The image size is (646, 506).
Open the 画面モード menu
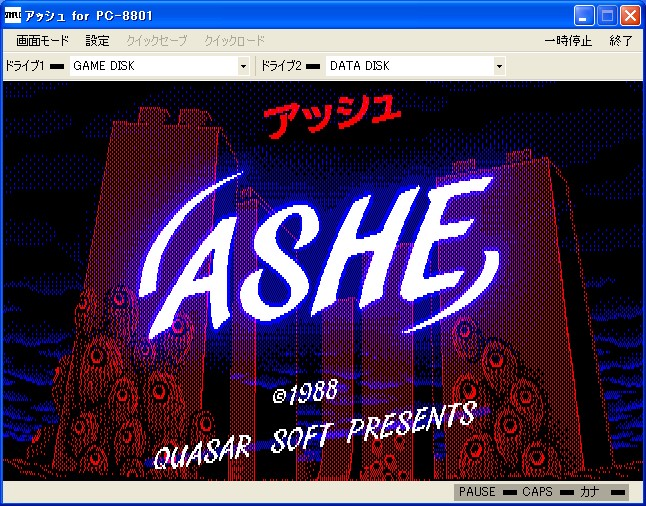click(42, 41)
